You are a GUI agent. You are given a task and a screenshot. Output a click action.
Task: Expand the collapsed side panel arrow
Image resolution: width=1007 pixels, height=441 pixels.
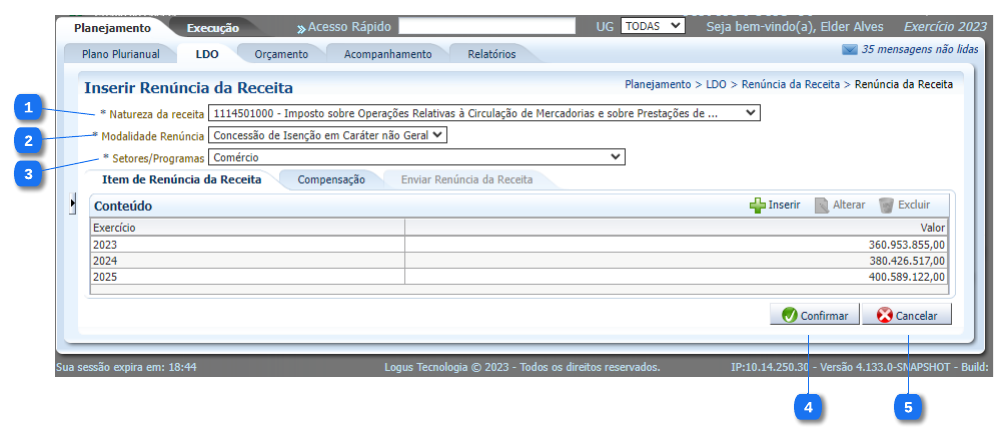[x=72, y=204]
